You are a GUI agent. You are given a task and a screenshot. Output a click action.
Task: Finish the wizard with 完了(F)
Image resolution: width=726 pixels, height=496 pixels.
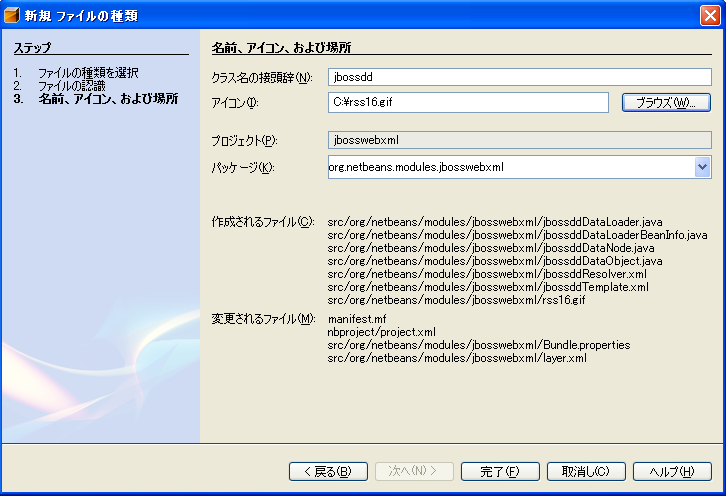[500, 471]
